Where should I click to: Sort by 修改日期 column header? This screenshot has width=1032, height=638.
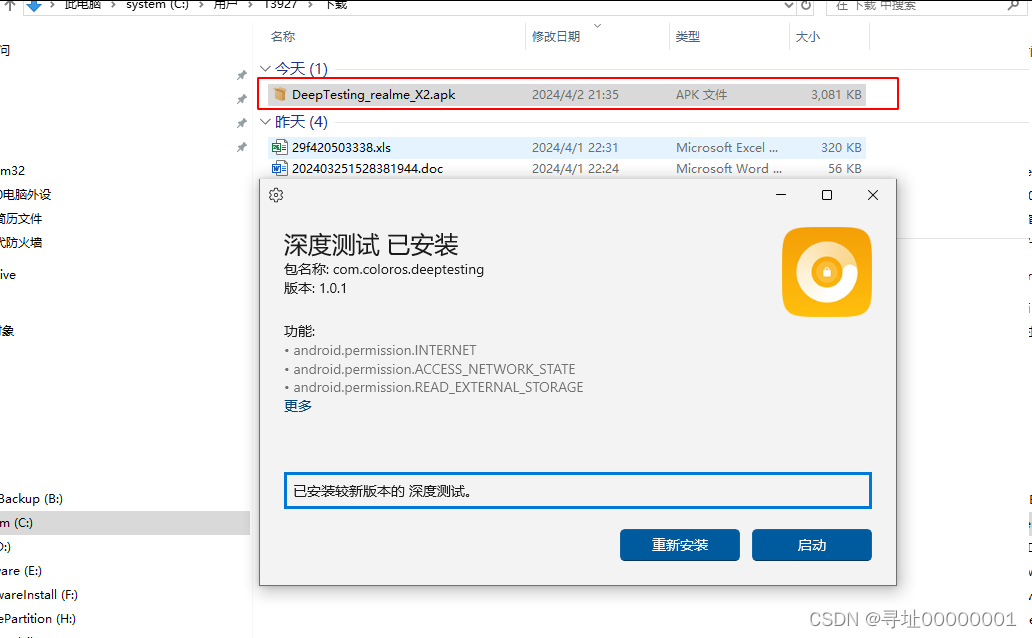coord(556,37)
